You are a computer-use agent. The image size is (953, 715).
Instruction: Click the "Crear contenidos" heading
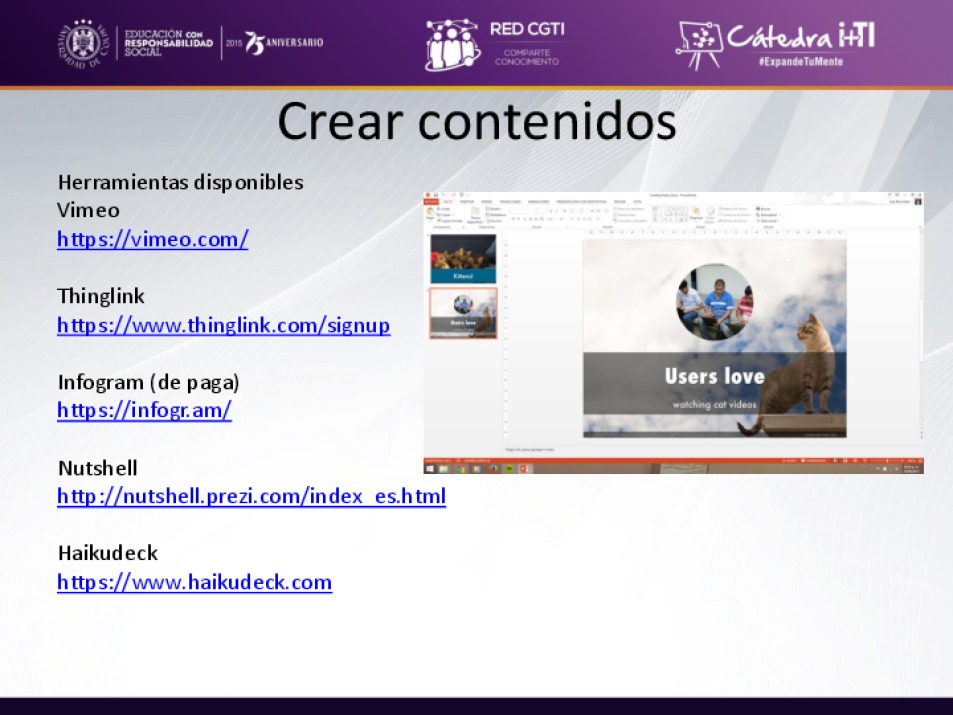point(477,122)
